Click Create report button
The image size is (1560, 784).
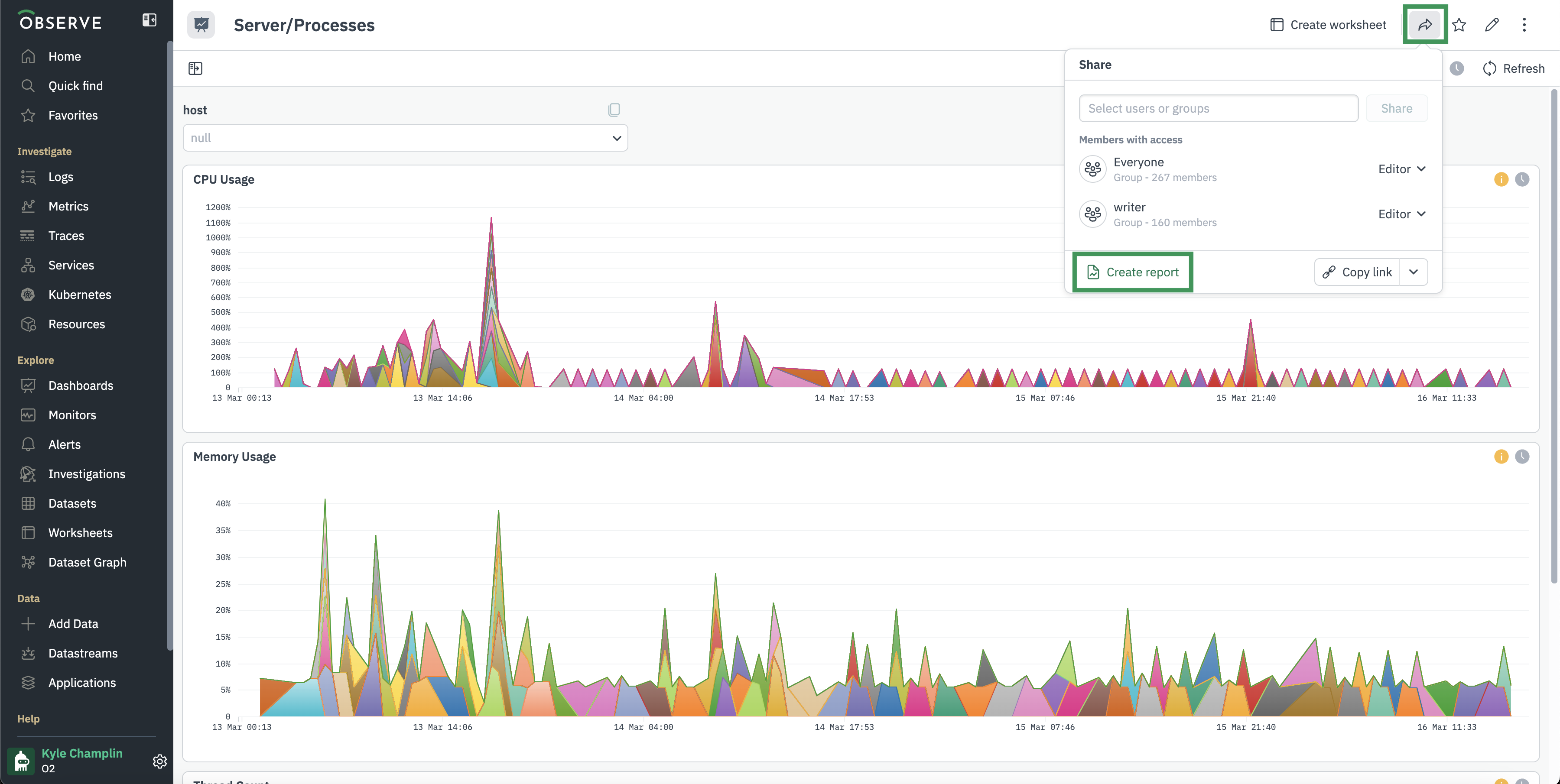[x=1132, y=272]
